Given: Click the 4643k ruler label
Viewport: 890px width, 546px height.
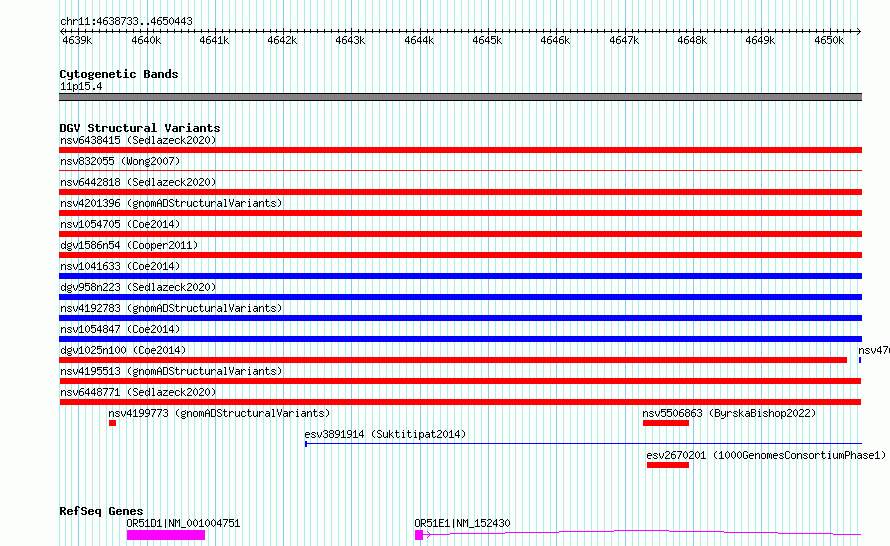Looking at the screenshot, I should (x=350, y=41).
